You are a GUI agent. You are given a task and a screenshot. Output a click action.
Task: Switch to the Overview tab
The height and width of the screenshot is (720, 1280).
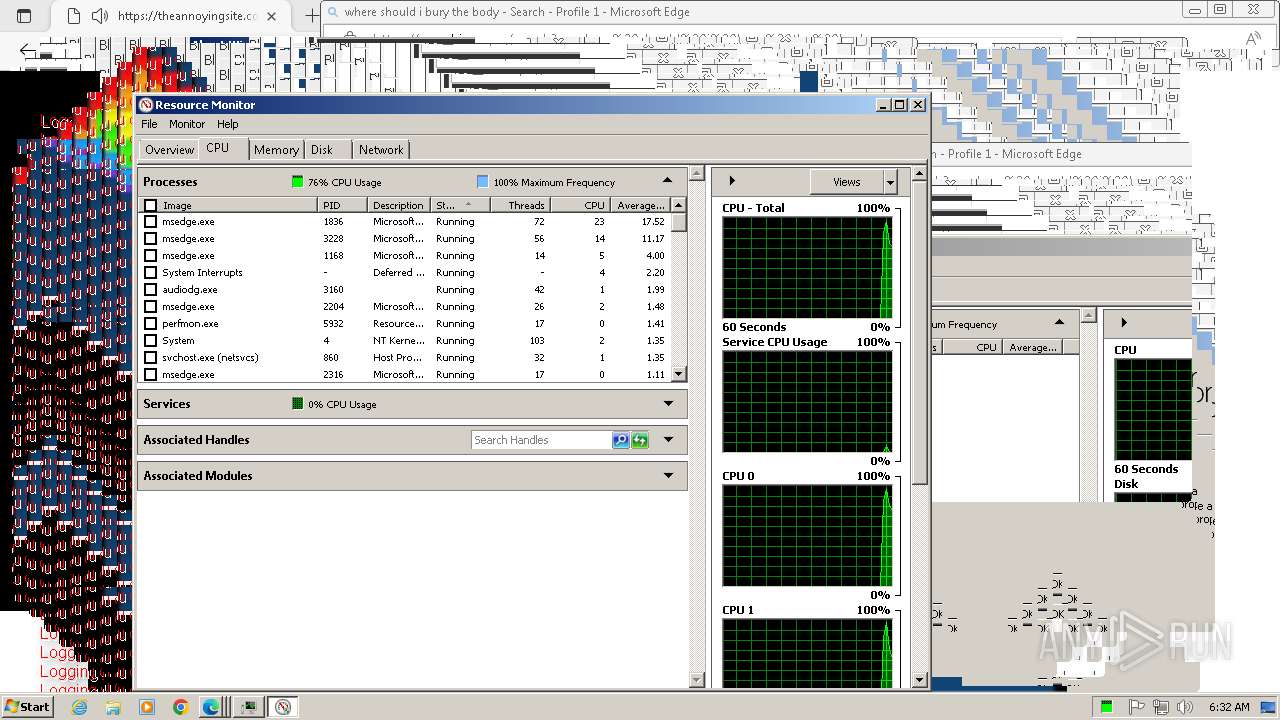pyautogui.click(x=169, y=150)
